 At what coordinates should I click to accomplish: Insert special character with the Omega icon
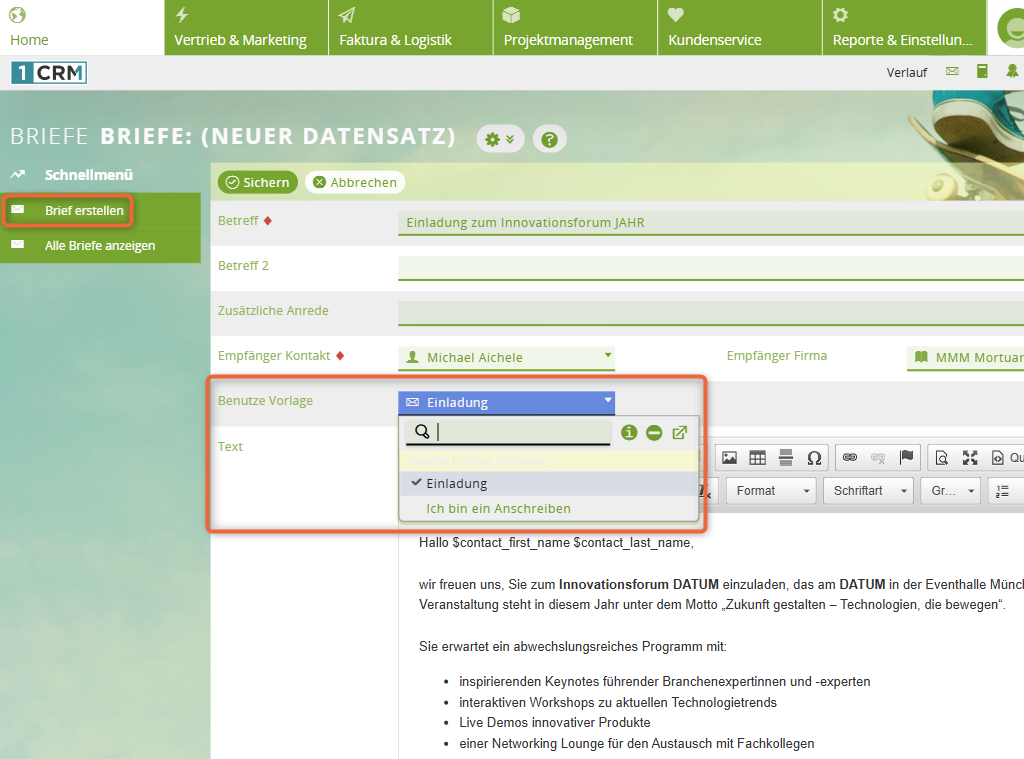click(814, 457)
